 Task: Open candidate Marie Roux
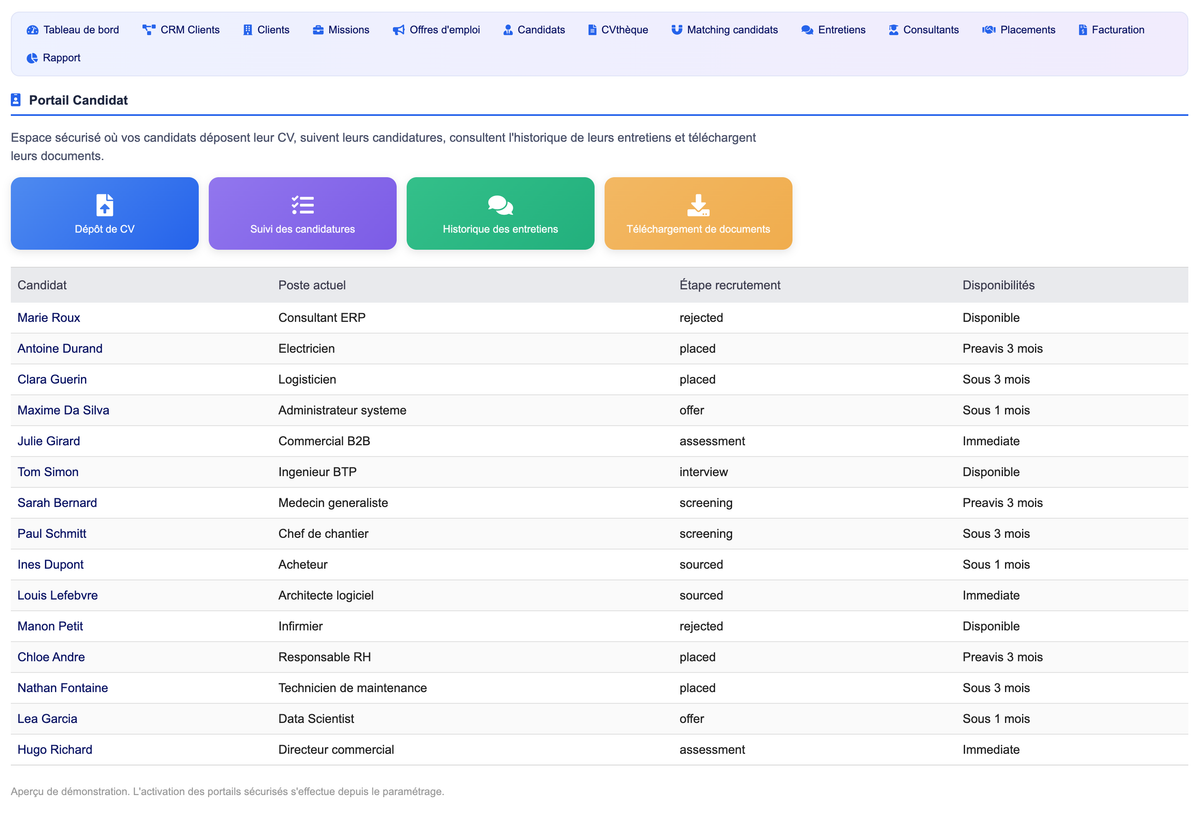pyautogui.click(x=49, y=318)
